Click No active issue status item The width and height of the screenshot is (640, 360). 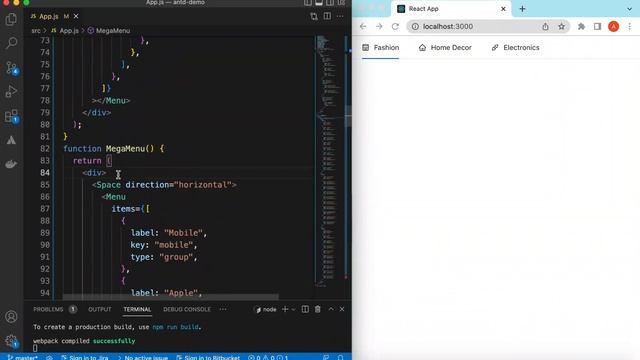pos(143,357)
